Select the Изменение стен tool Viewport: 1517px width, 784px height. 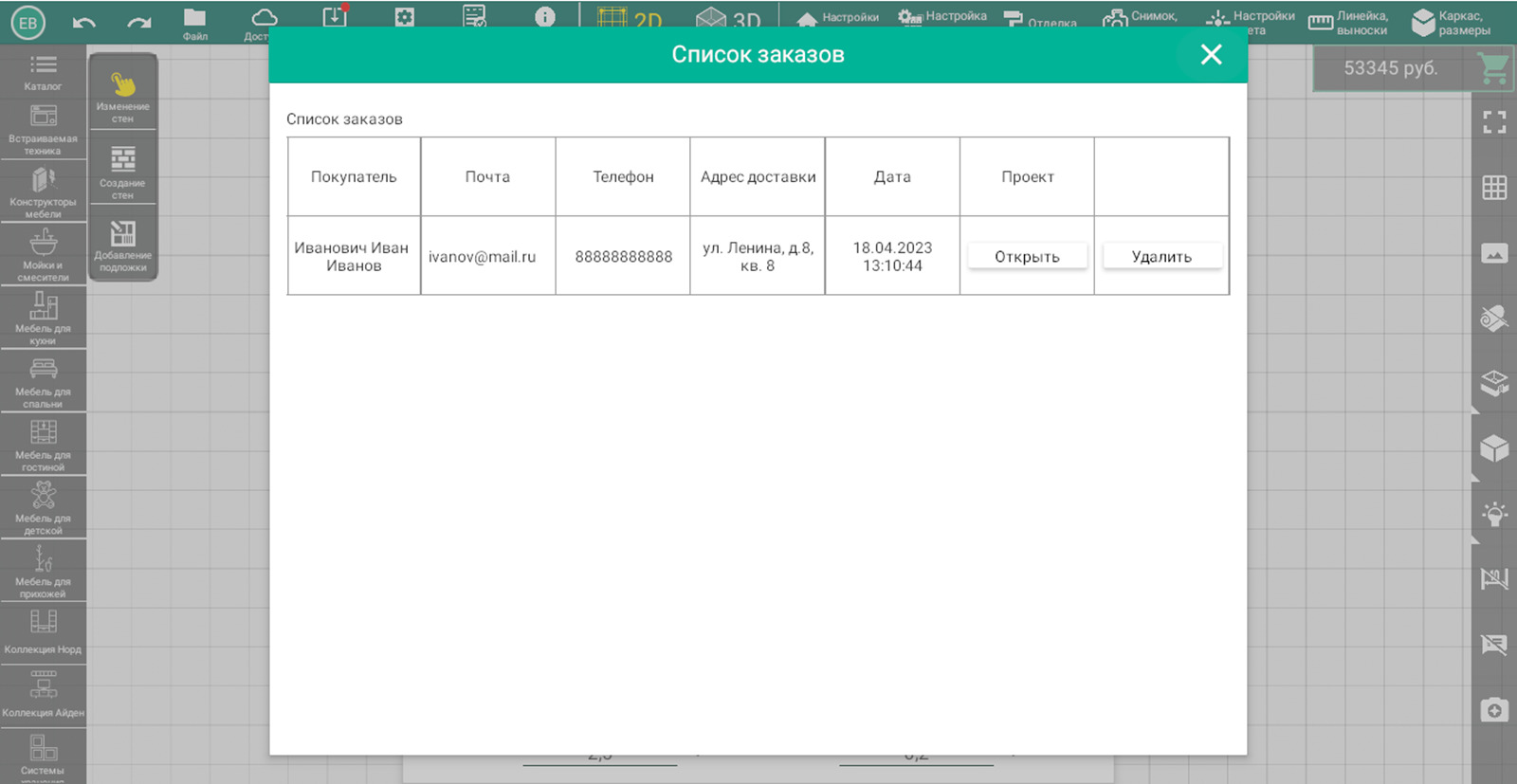(x=122, y=95)
